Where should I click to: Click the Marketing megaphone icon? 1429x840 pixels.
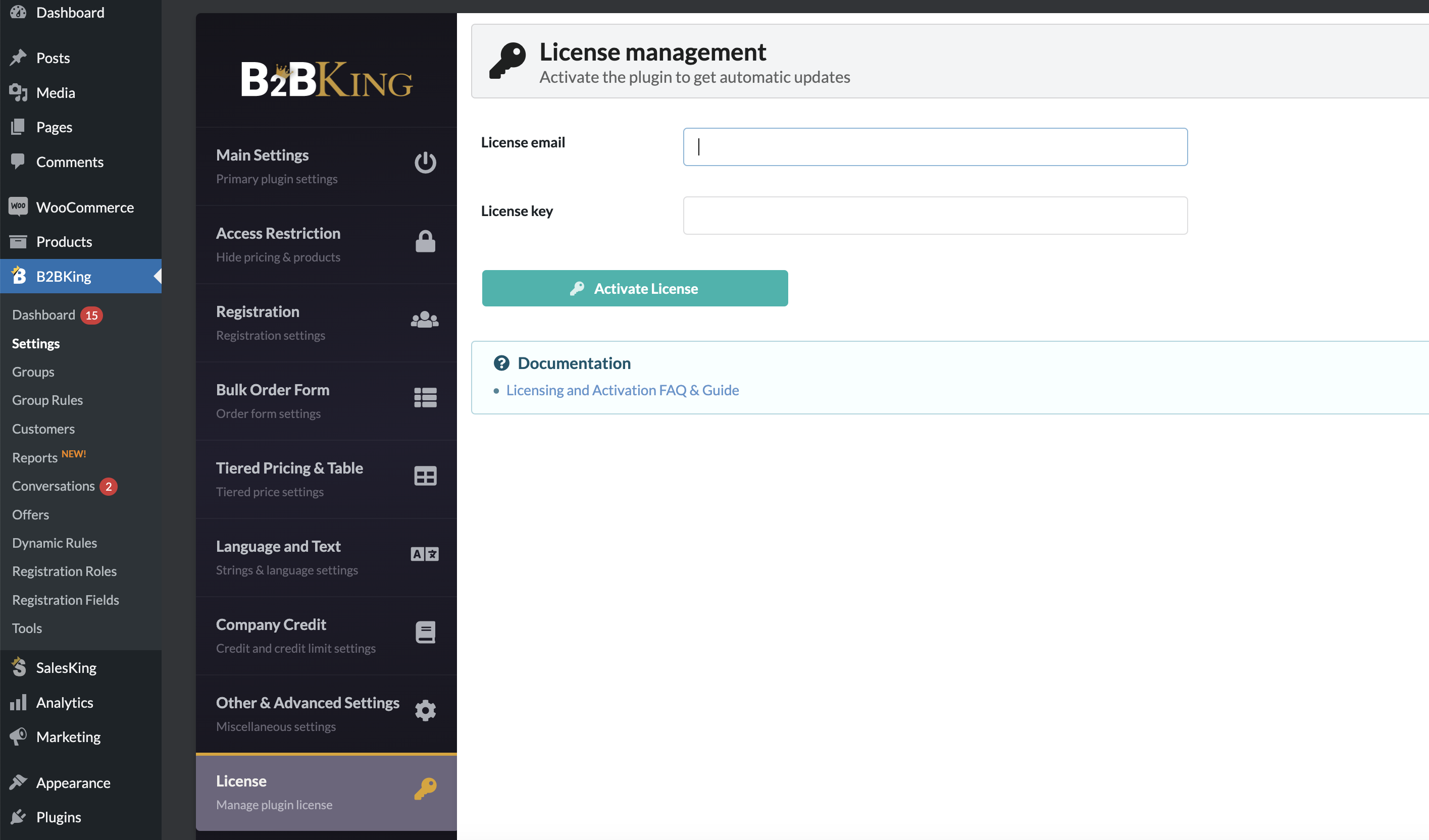[18, 737]
